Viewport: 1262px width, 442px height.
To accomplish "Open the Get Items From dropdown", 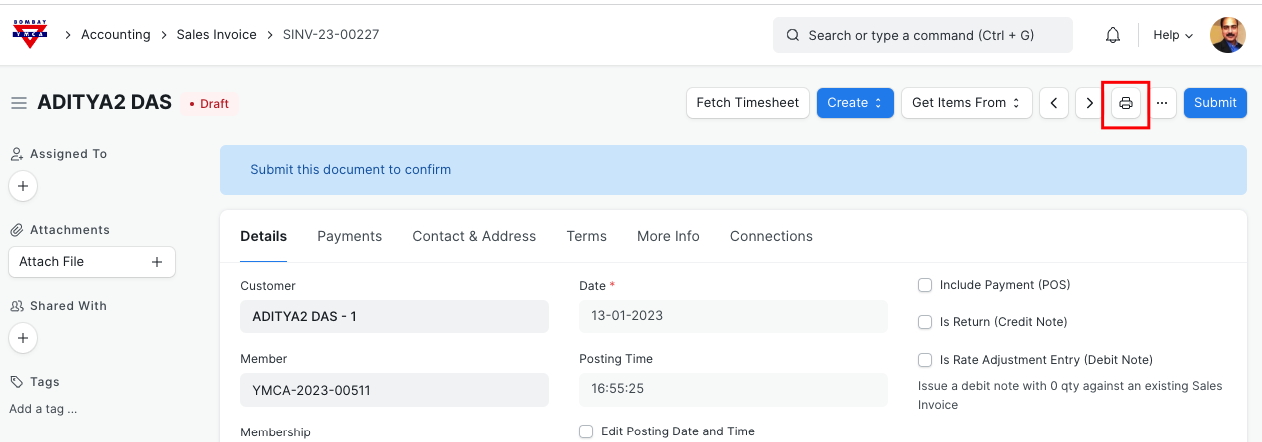I will point(965,103).
